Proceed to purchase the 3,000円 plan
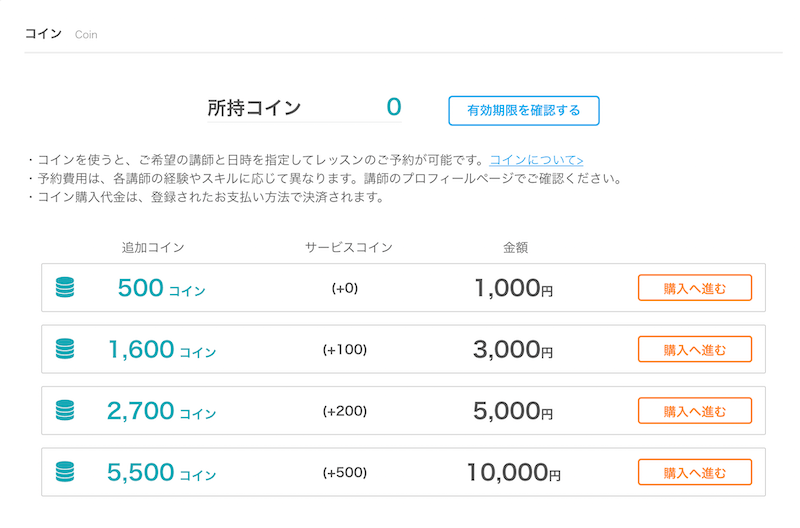This screenshot has width=800, height=528. click(x=695, y=349)
